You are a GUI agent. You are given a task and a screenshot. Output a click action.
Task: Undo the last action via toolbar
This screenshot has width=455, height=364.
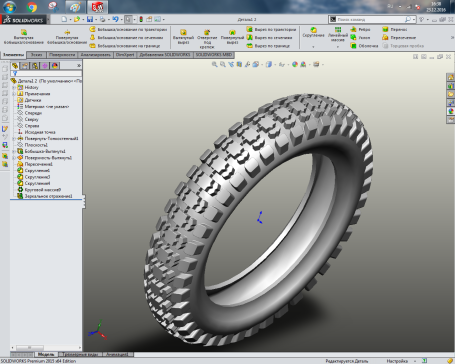tap(115, 19)
